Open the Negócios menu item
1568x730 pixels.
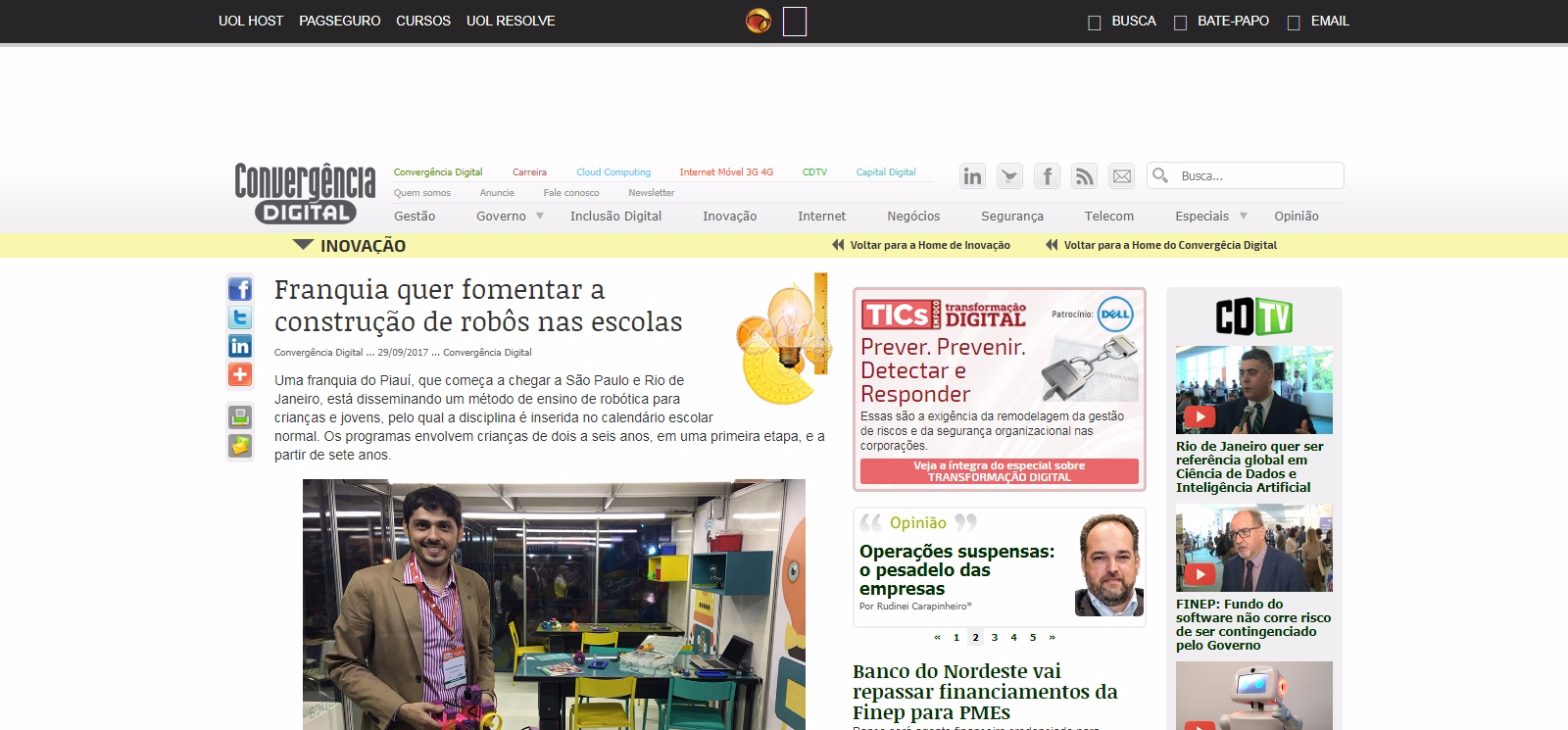pyautogui.click(x=913, y=217)
